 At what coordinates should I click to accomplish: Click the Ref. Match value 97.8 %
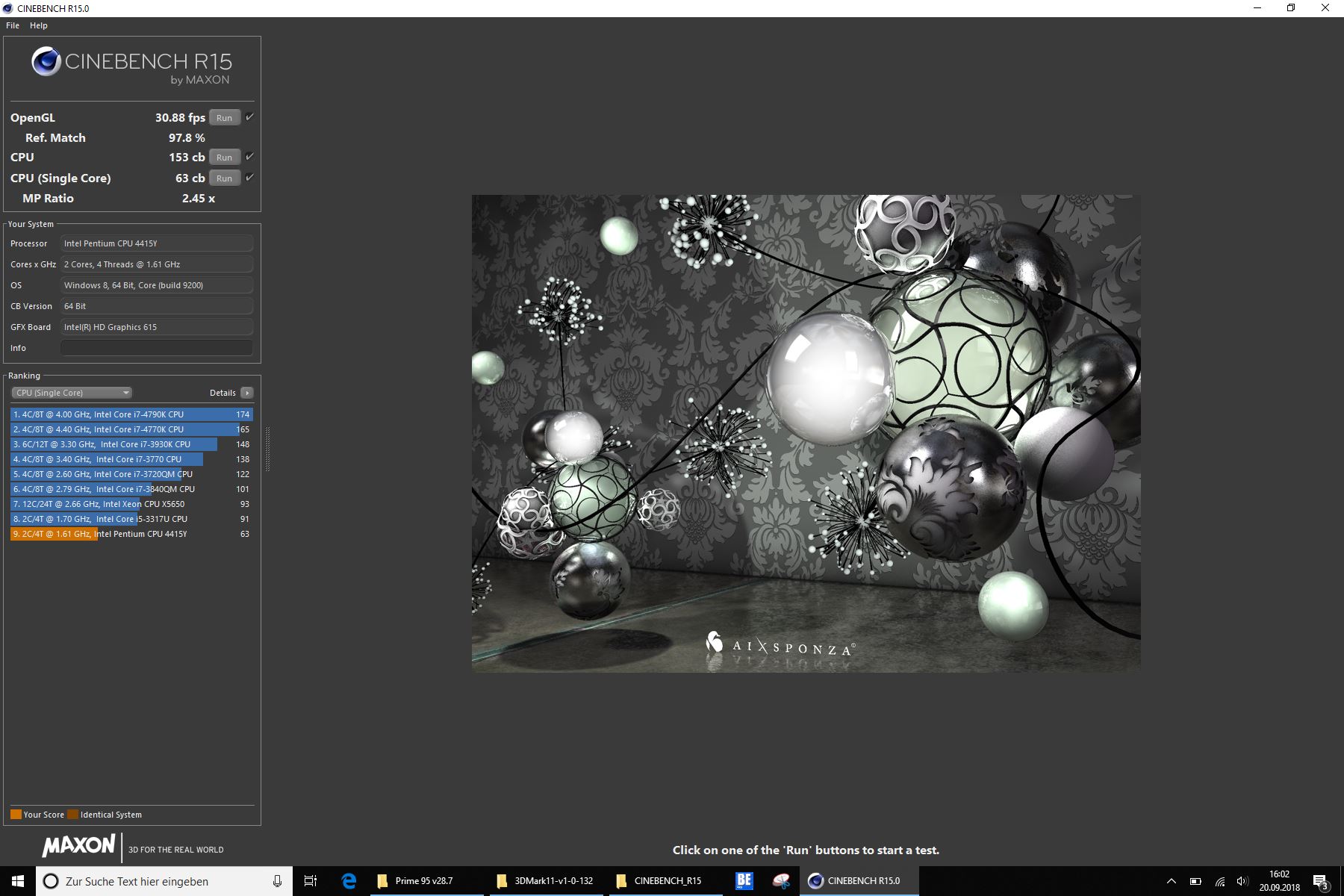[x=187, y=138]
